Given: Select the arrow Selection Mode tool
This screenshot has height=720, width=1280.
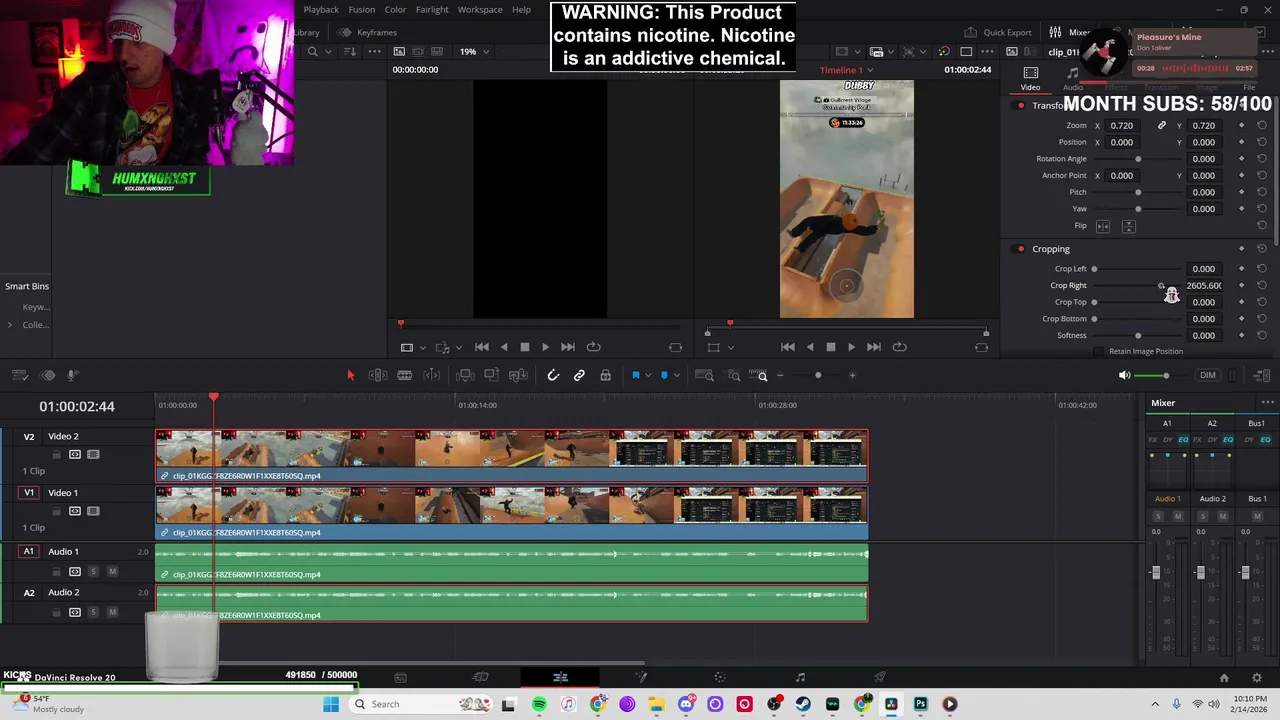Looking at the screenshot, I should point(350,375).
